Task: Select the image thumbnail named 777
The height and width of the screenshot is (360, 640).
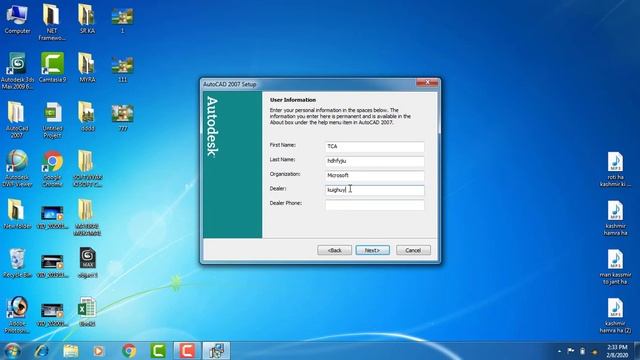Action: click(122, 118)
